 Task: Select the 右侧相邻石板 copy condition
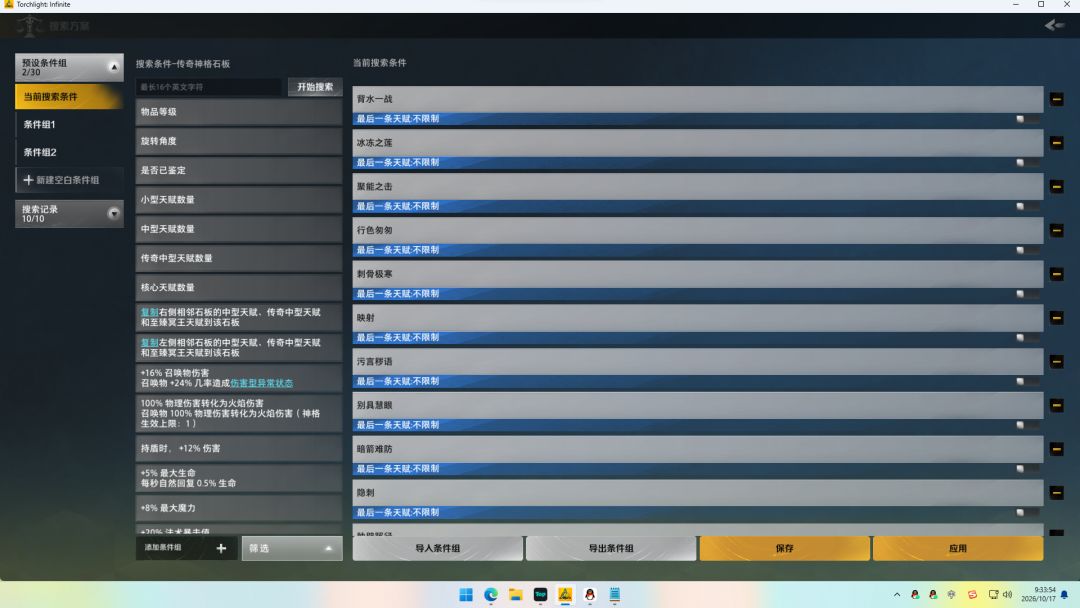[239, 317]
